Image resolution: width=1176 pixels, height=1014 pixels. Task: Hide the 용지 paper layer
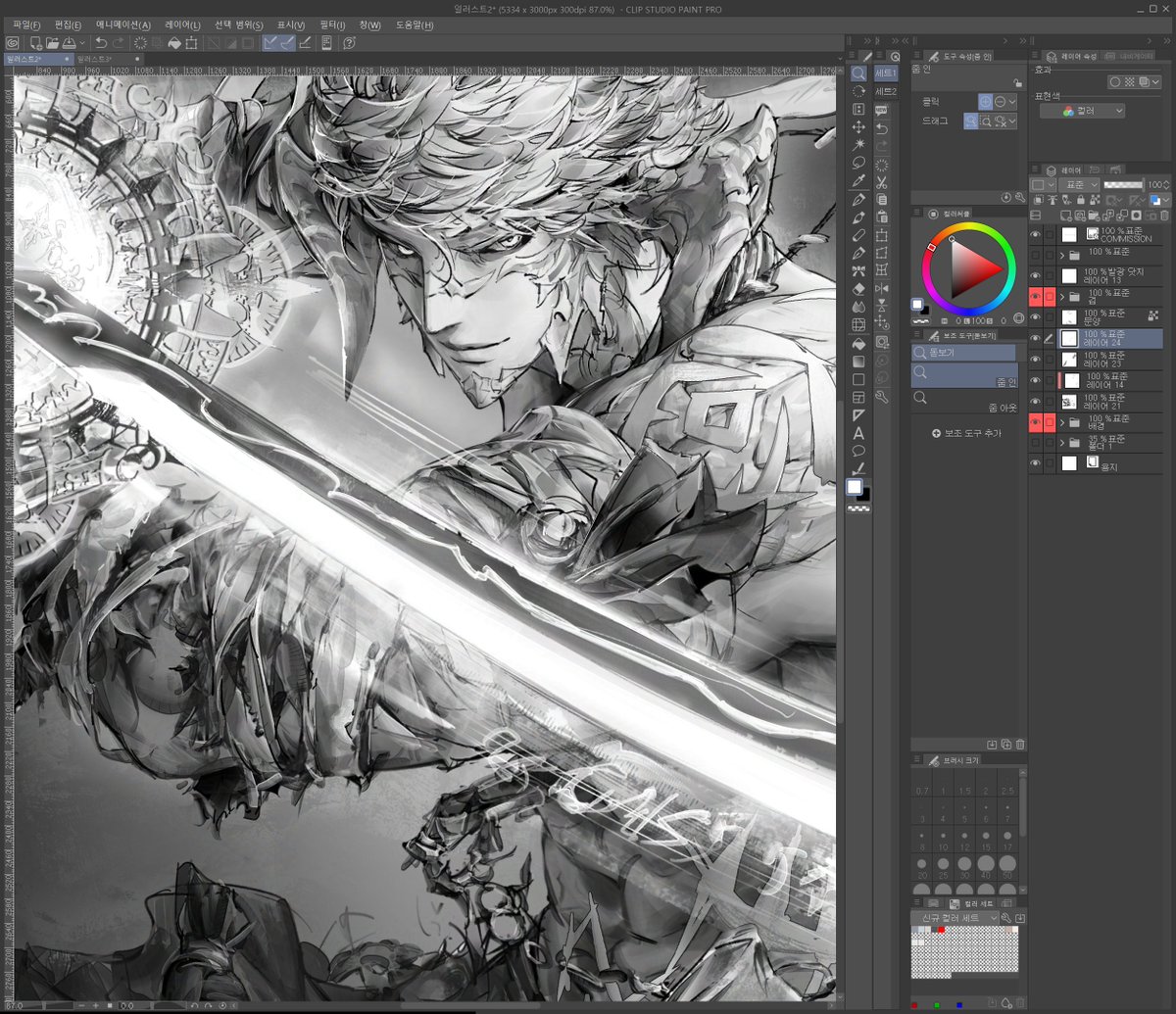click(x=1035, y=464)
